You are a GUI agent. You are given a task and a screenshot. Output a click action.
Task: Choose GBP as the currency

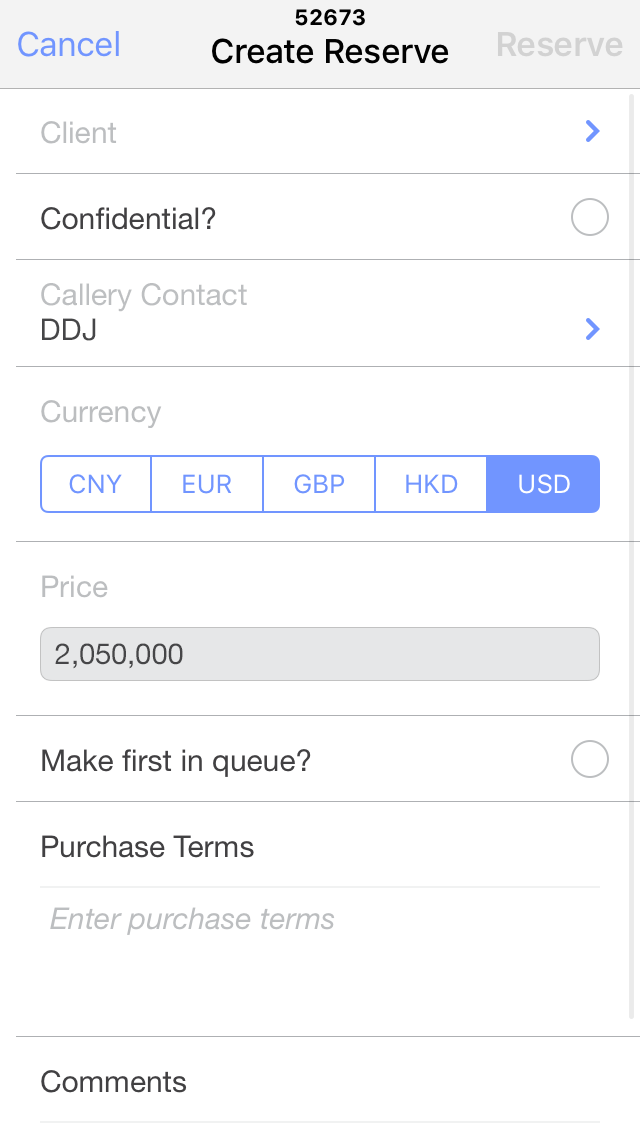319,484
